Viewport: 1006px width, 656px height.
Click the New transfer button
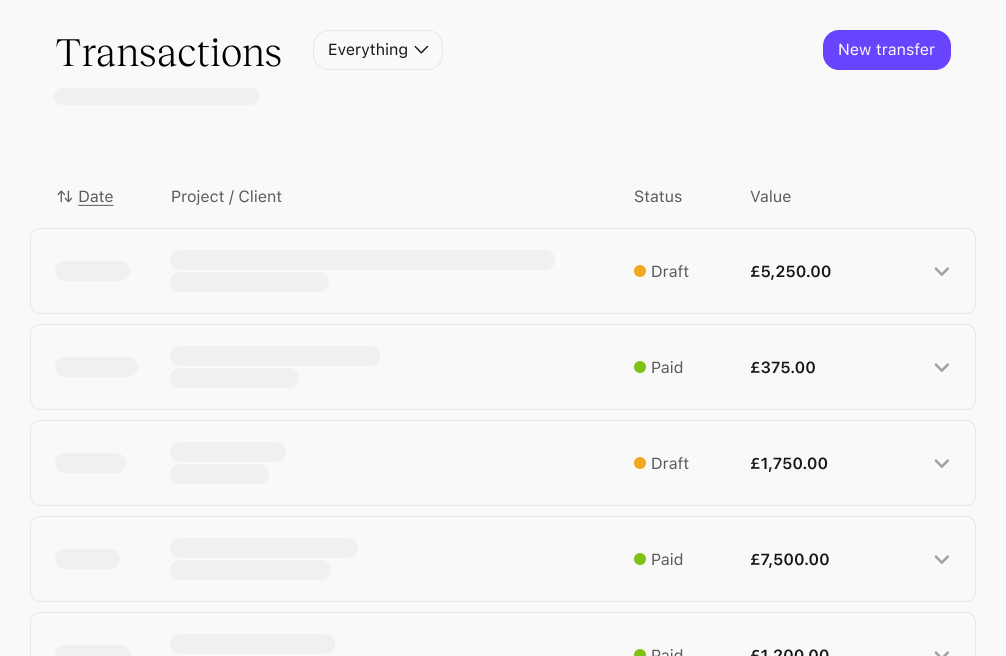point(886,50)
